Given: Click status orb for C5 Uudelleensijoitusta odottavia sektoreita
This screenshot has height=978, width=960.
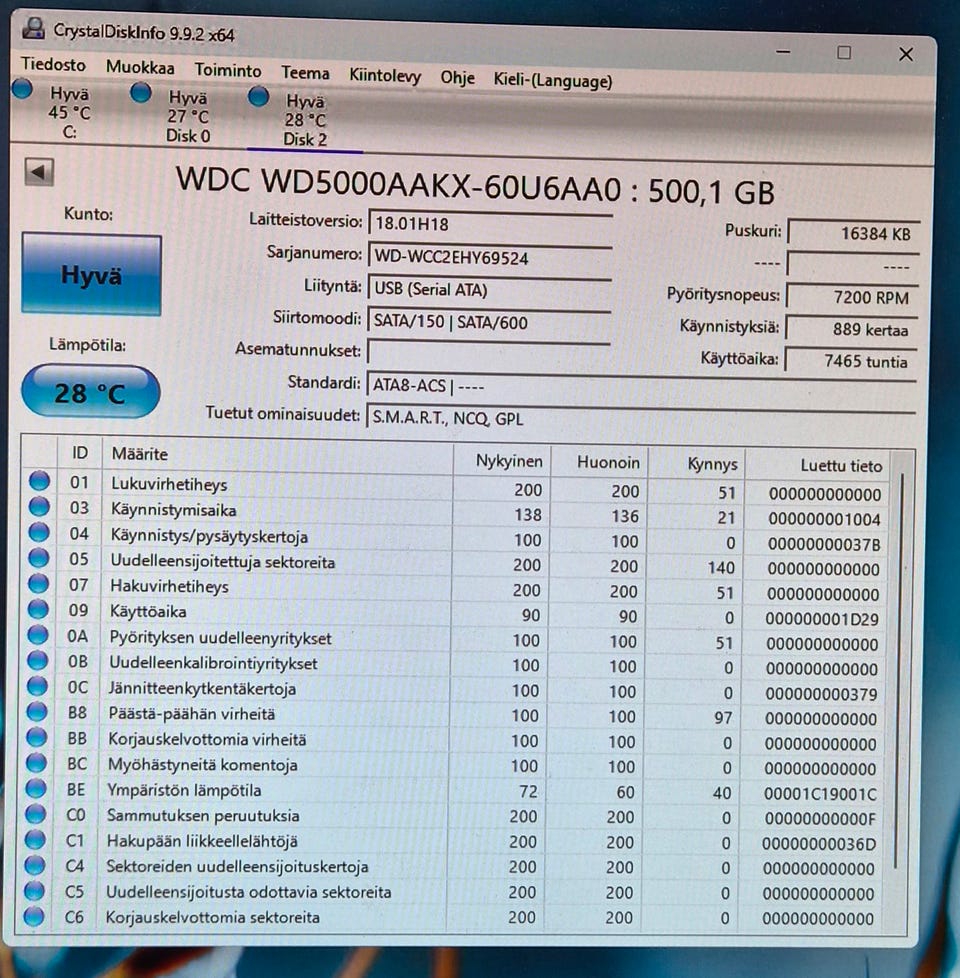Looking at the screenshot, I should click(34, 891).
